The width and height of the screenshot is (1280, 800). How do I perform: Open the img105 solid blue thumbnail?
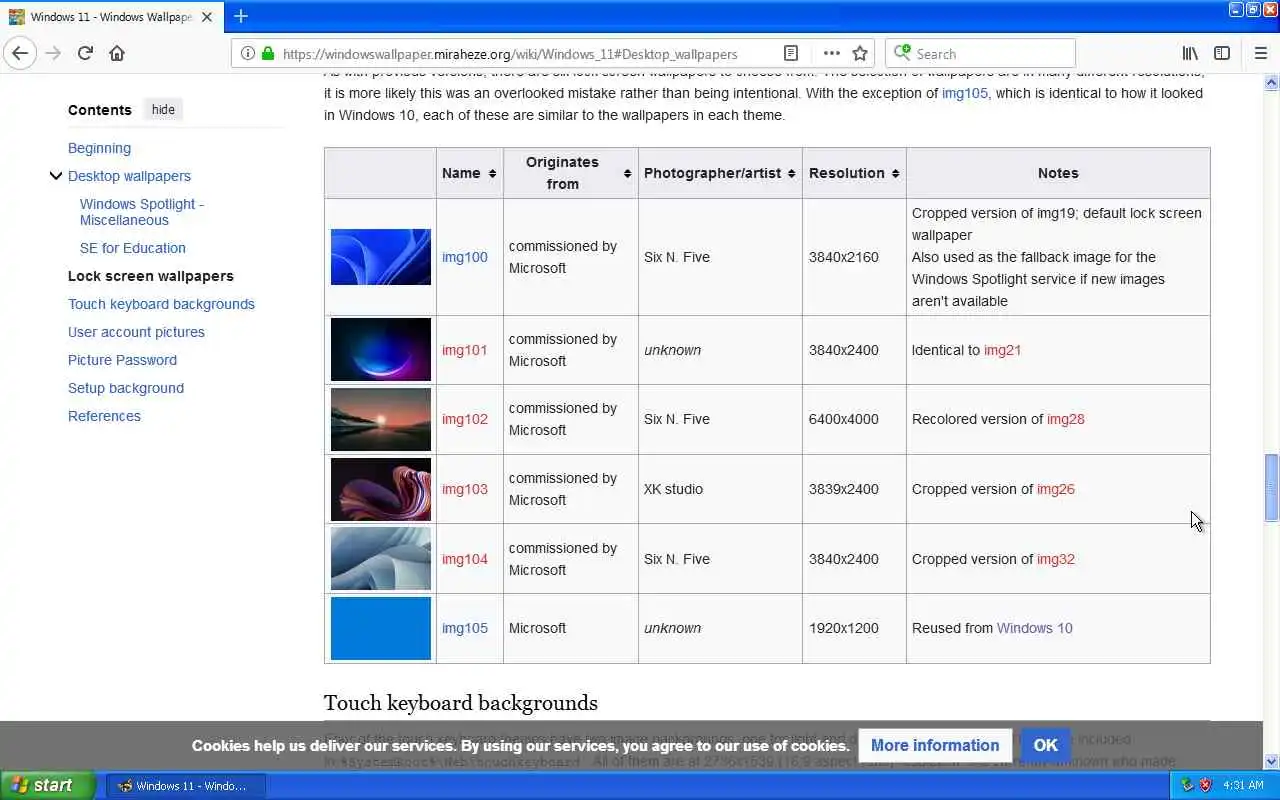(x=381, y=628)
